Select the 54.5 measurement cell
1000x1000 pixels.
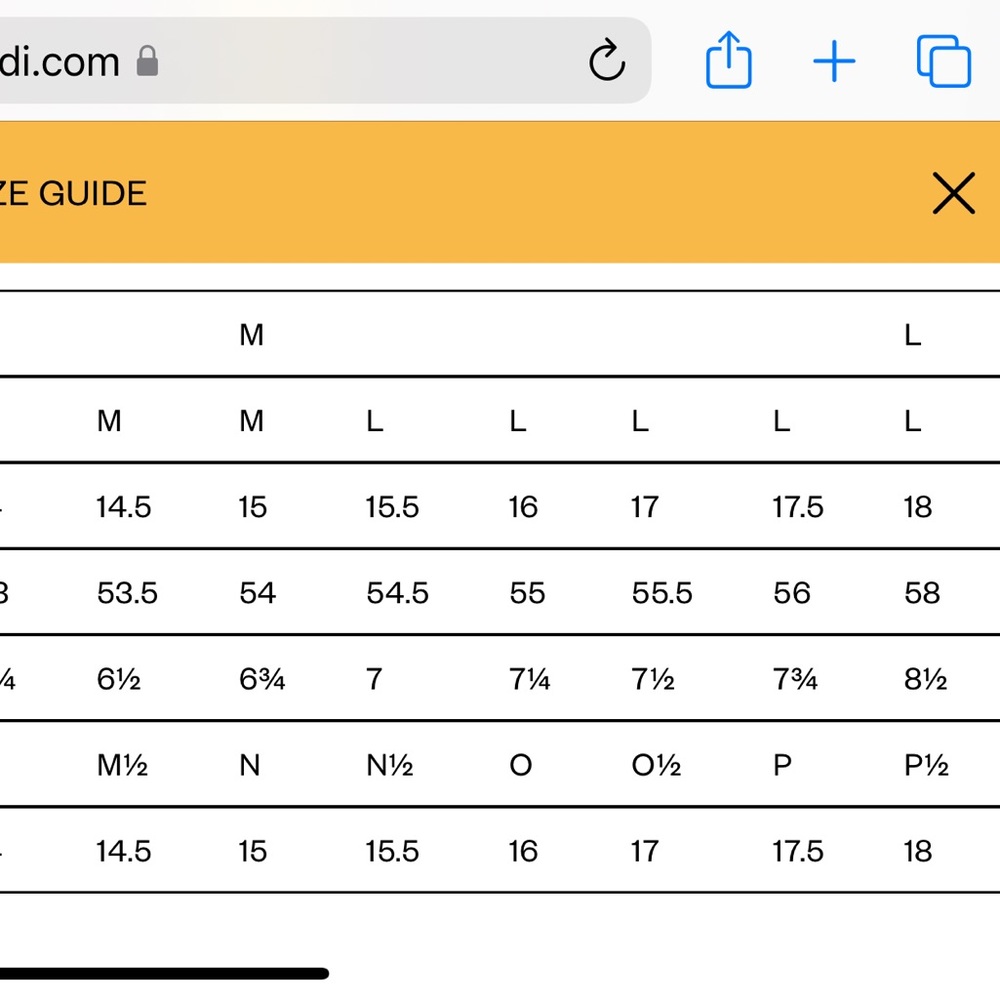pos(397,593)
